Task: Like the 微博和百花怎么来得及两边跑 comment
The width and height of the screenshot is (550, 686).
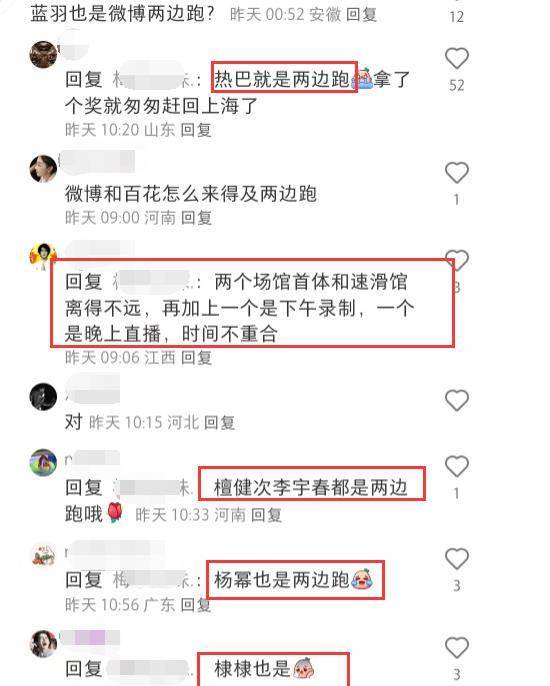Action: 457,173
